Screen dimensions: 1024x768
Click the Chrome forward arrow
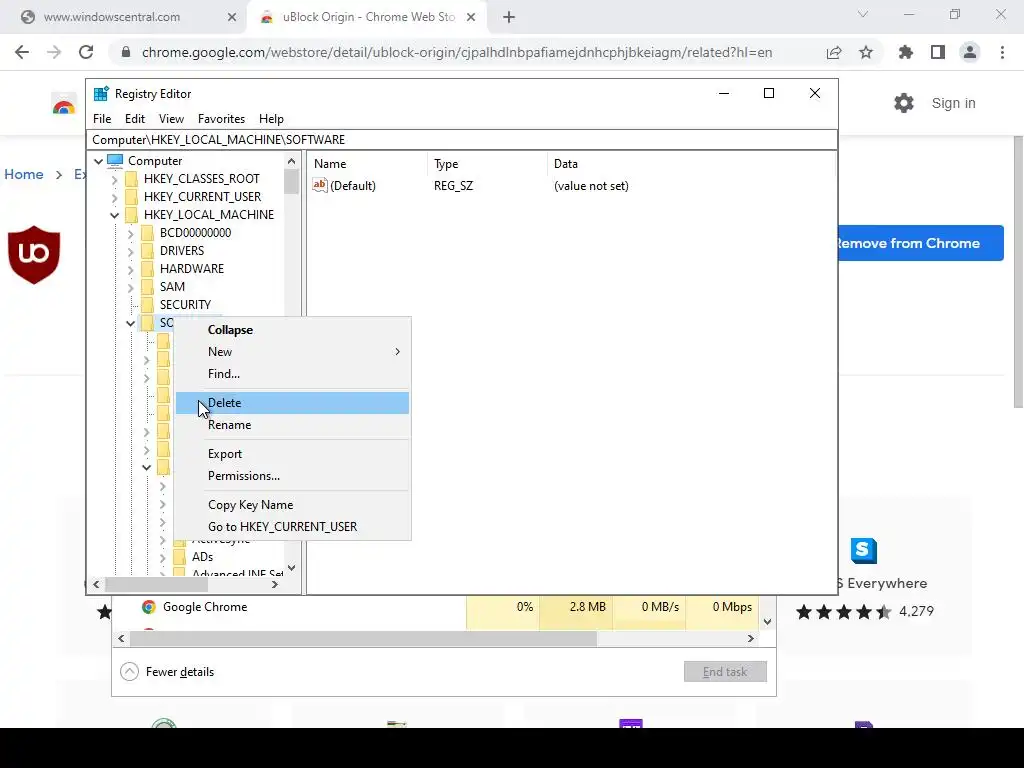coord(54,52)
